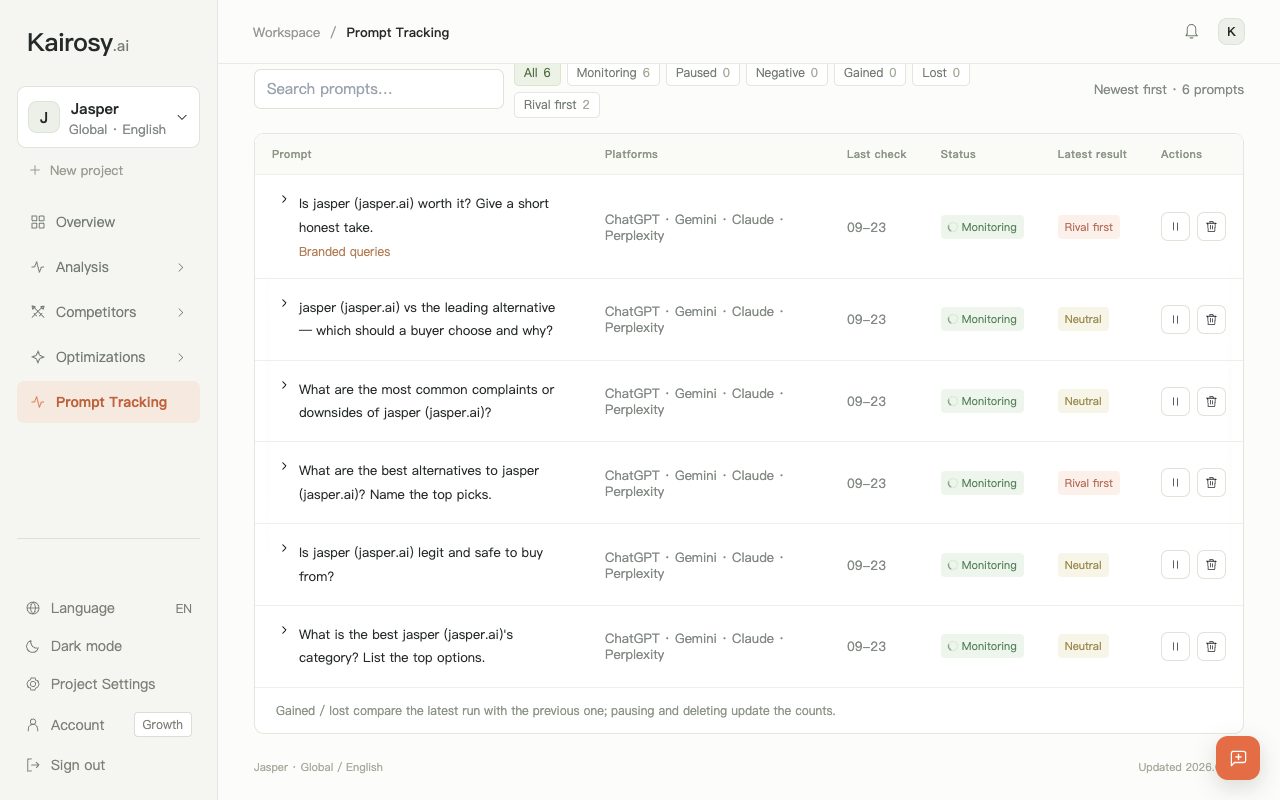1280x800 pixels.
Task: Expand the "worth it" prompt row
Action: (284, 200)
